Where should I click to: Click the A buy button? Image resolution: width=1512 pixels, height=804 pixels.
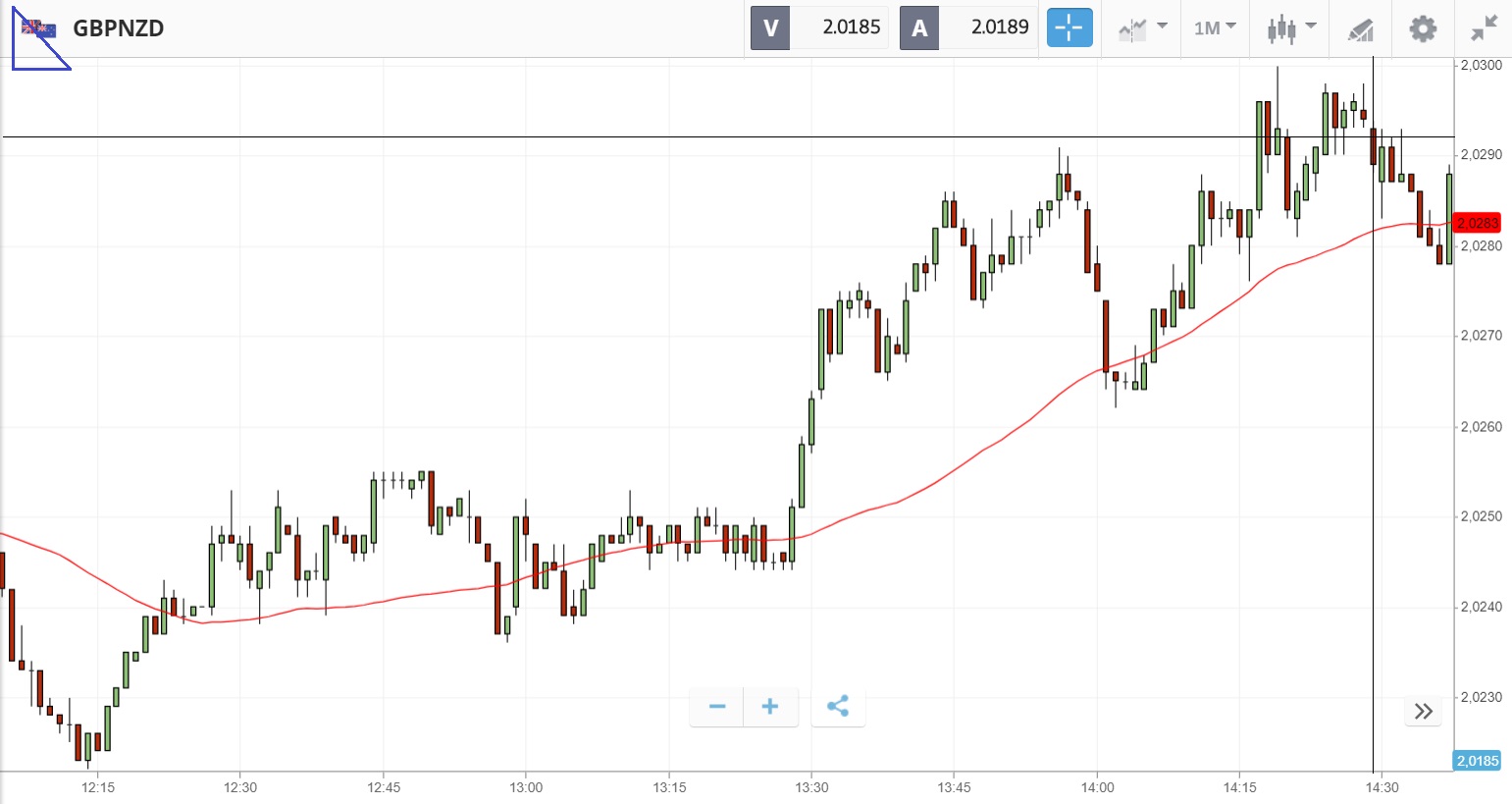(x=919, y=27)
